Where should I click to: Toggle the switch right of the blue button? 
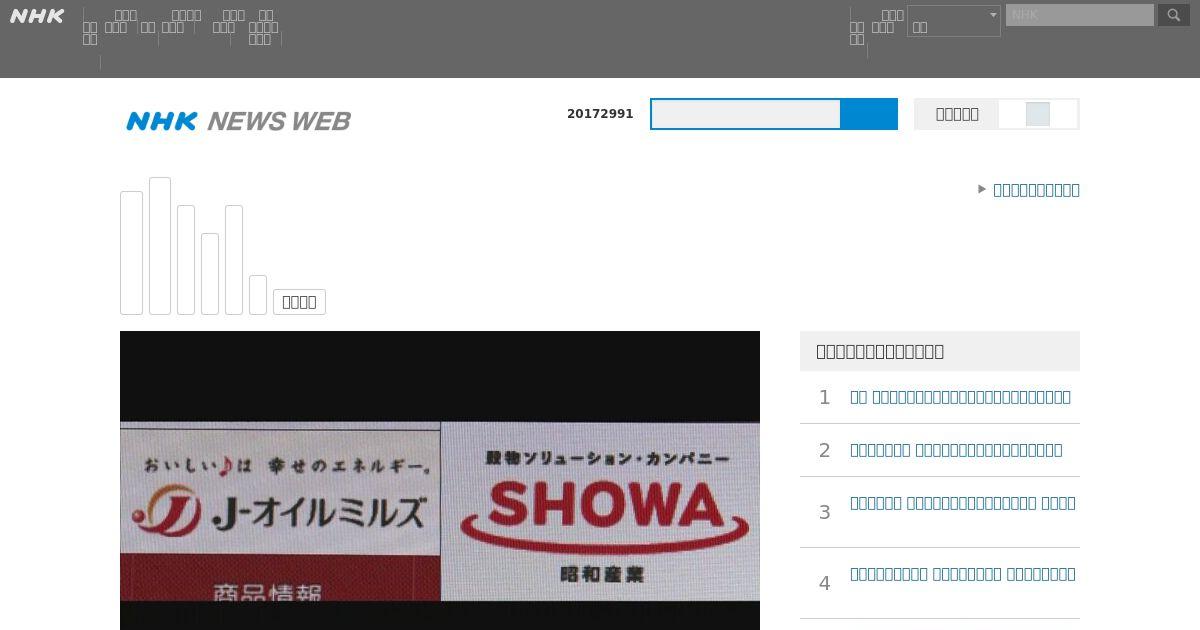pos(1038,114)
